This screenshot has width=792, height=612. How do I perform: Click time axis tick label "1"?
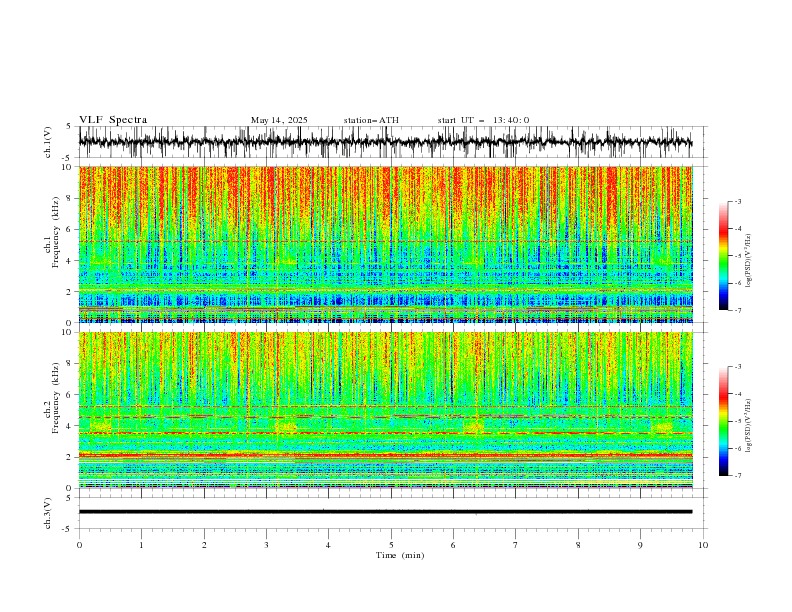click(x=141, y=545)
